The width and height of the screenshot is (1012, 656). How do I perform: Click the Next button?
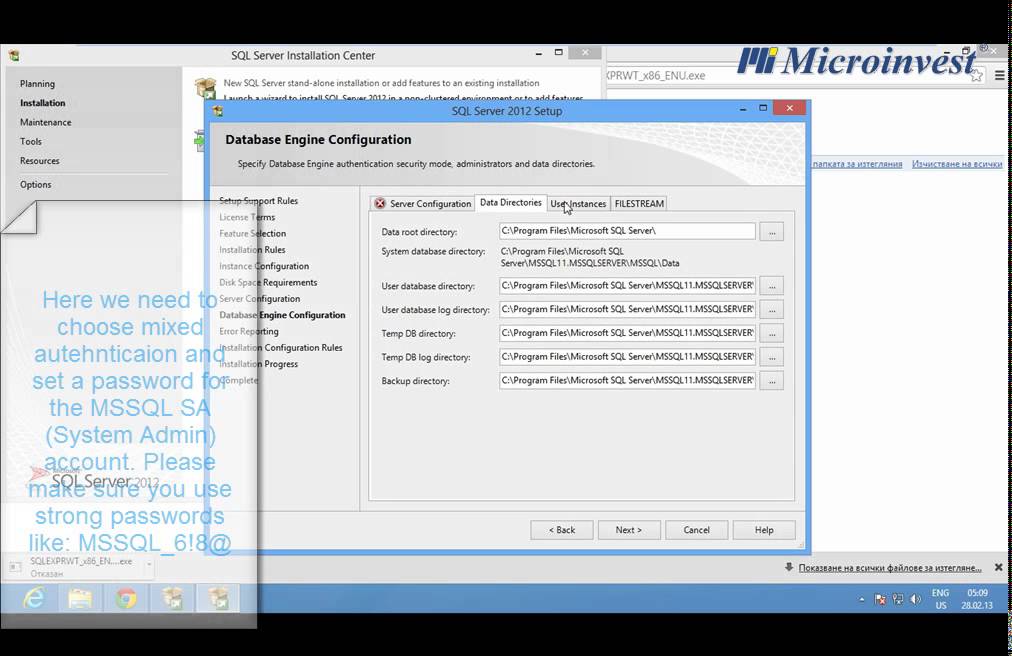pyautogui.click(x=629, y=530)
